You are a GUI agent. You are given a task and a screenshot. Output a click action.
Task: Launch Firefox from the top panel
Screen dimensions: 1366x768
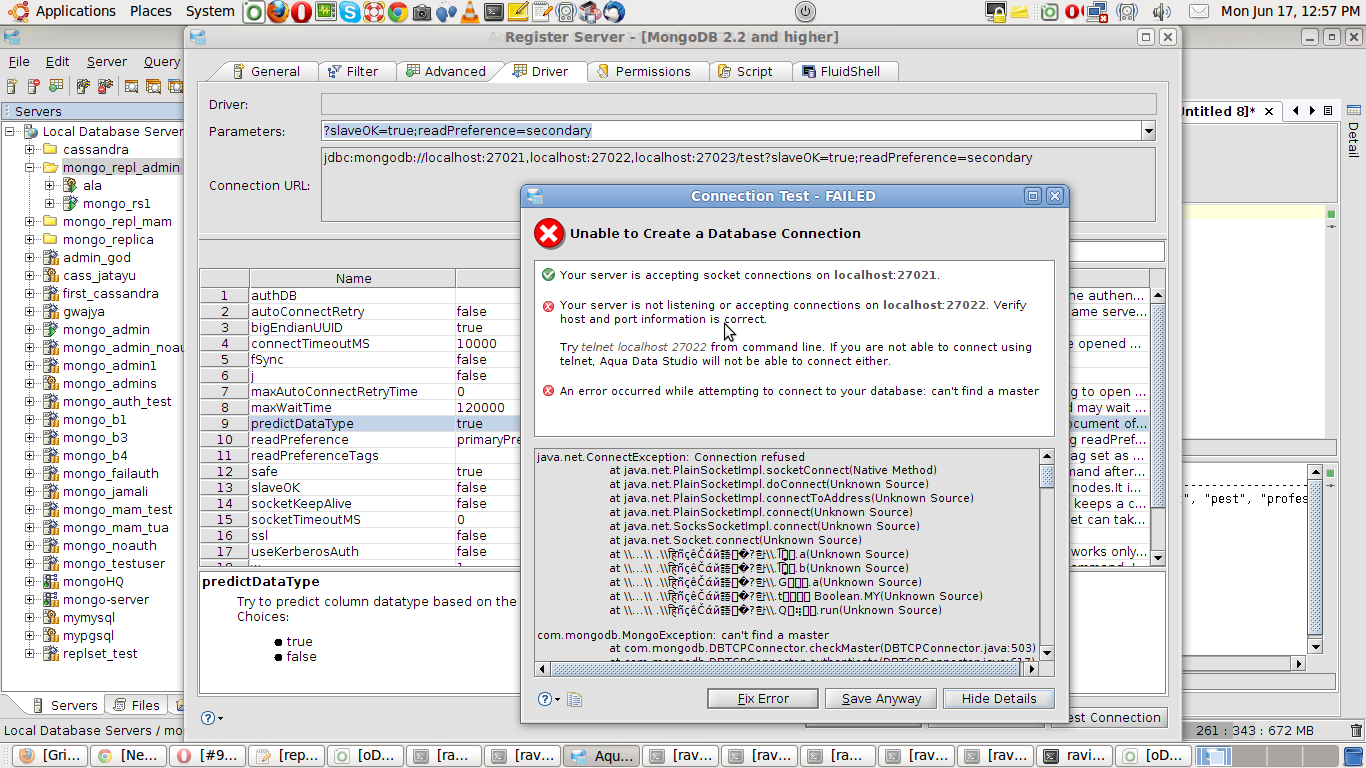(278, 12)
